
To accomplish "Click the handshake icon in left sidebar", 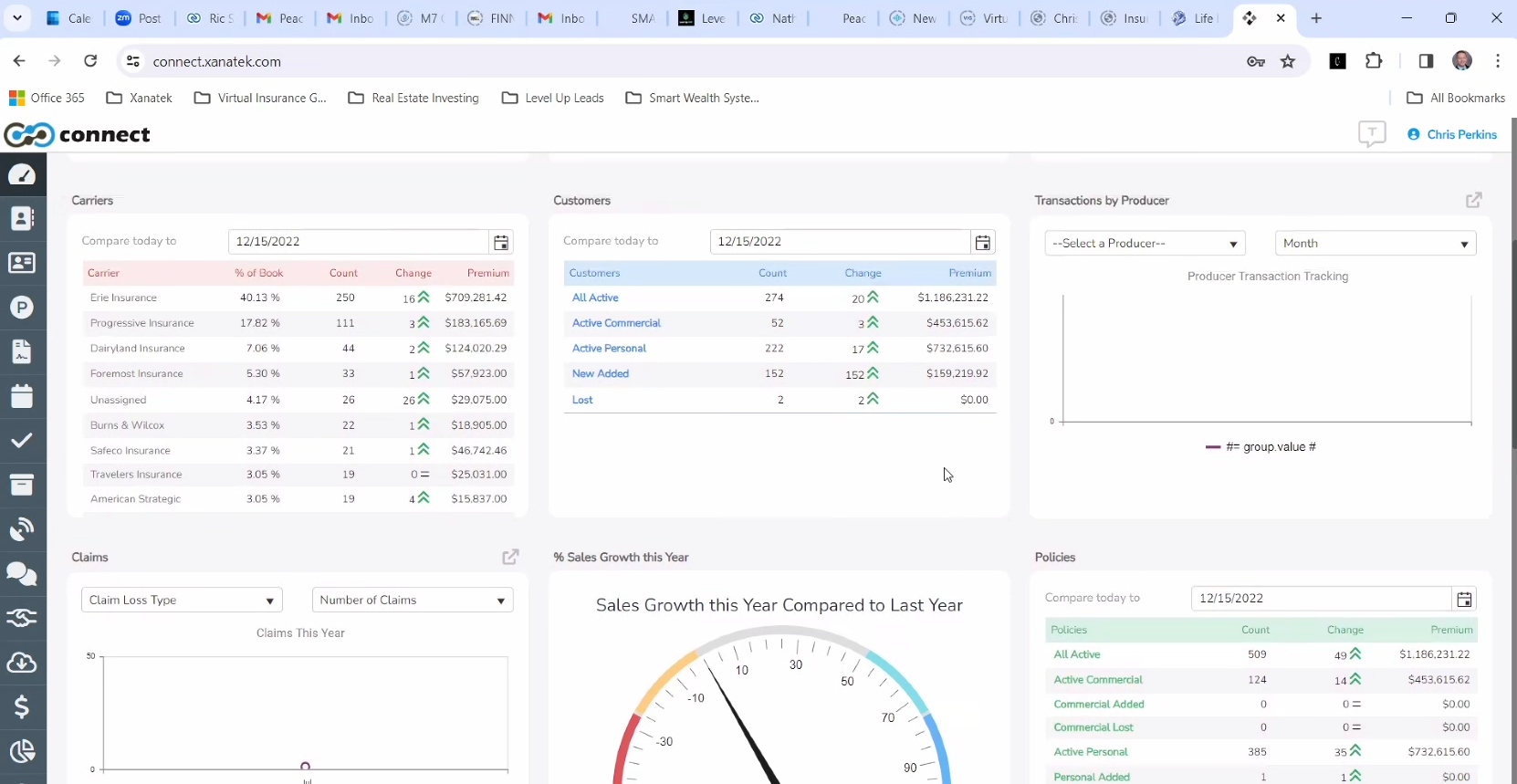I will point(22,618).
